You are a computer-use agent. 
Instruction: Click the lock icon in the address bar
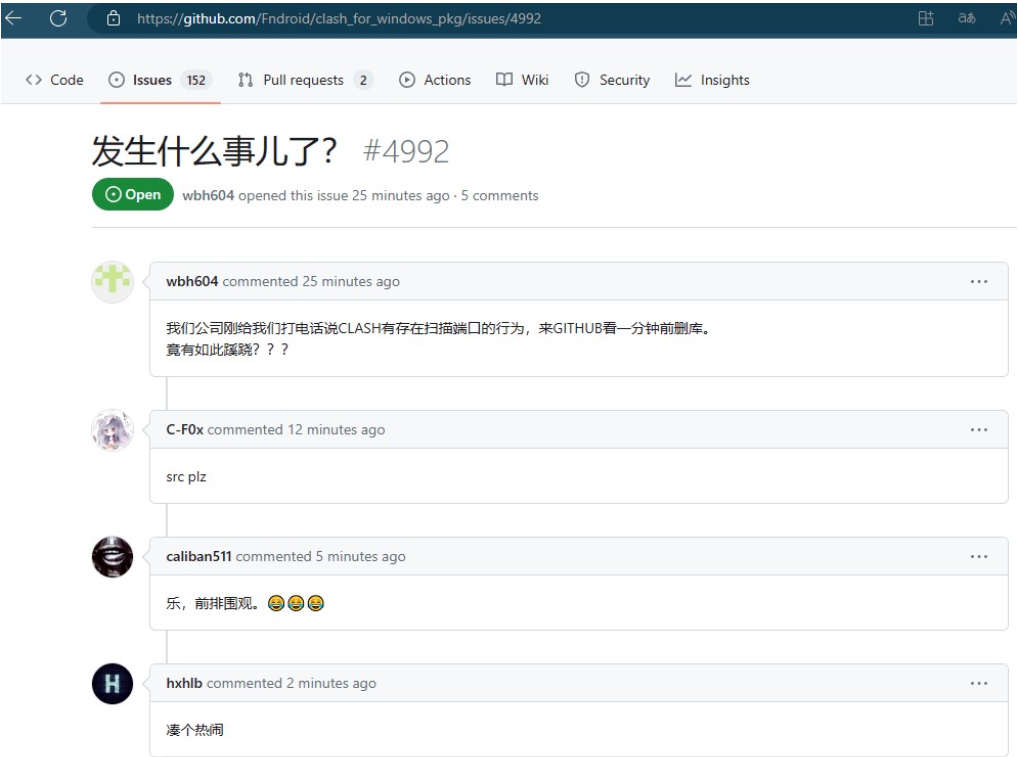(x=113, y=18)
